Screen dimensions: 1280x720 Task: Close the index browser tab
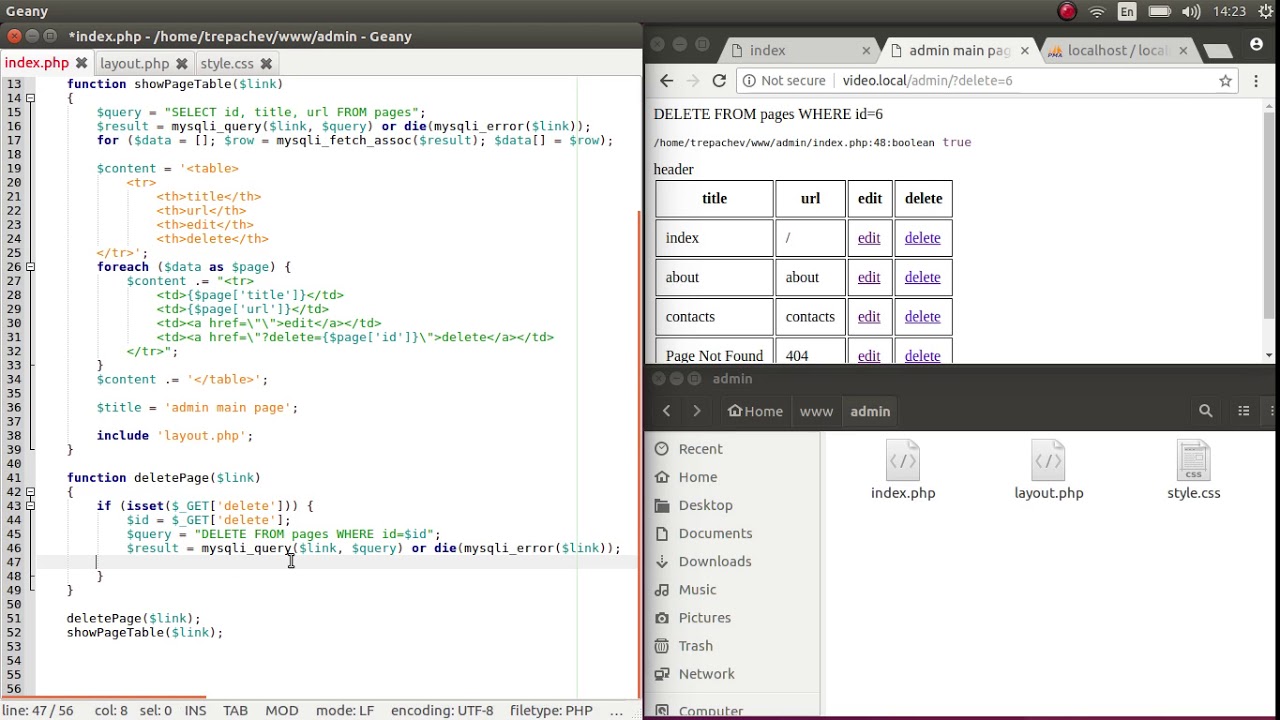(x=866, y=50)
